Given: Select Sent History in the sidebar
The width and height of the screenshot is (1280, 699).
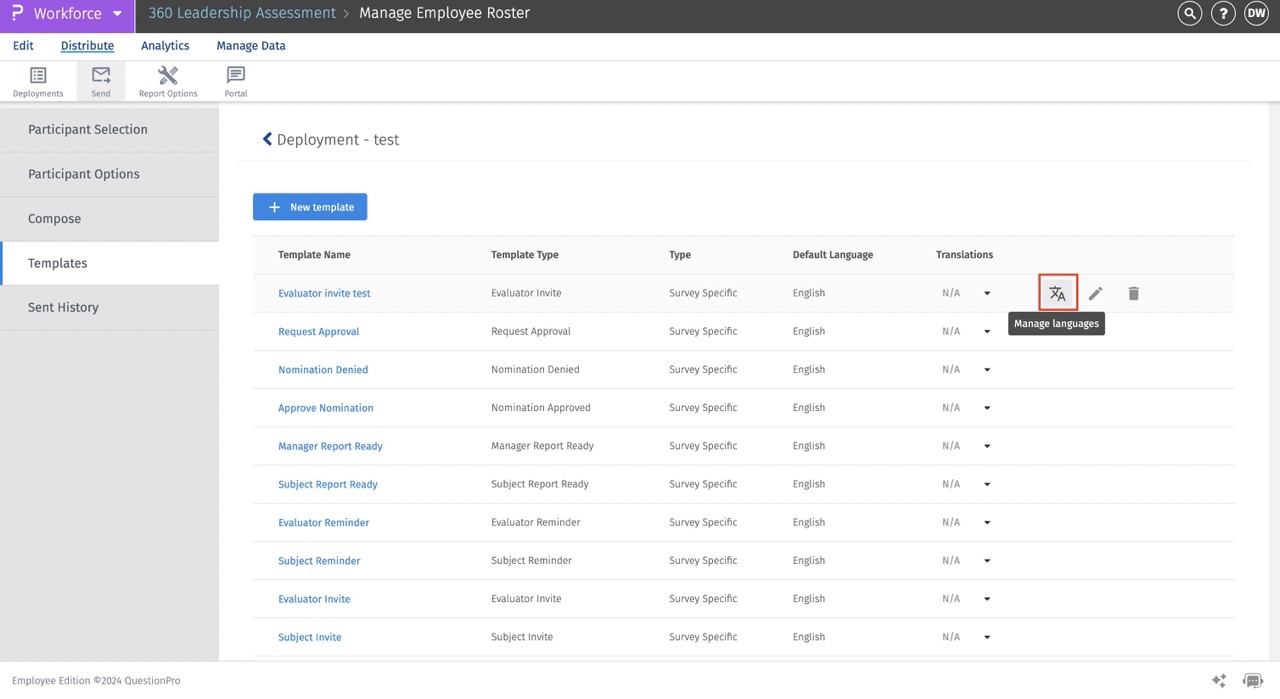Looking at the screenshot, I should (x=63, y=308).
